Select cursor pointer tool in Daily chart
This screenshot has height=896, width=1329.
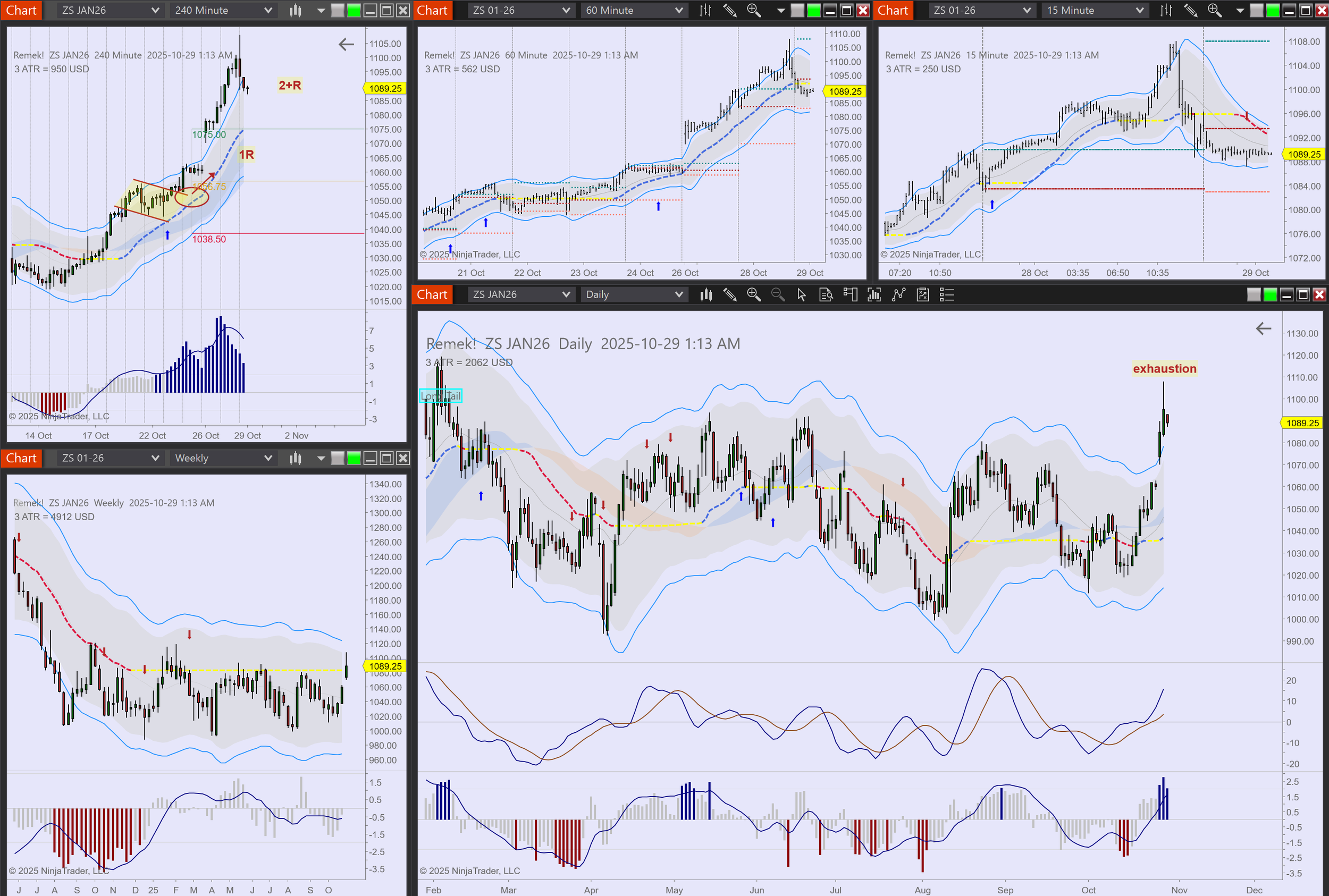[x=802, y=294]
